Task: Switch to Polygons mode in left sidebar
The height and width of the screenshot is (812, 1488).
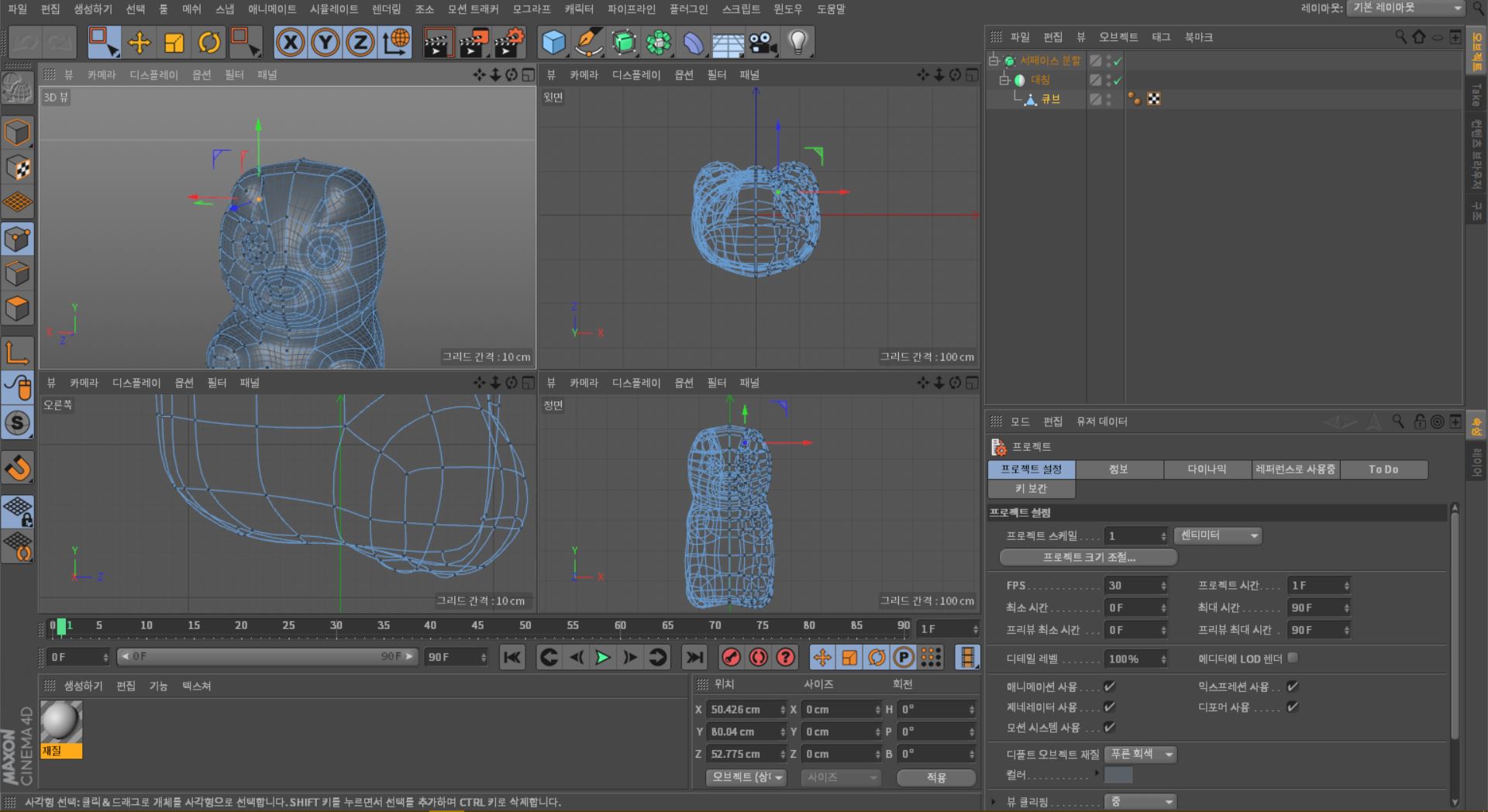Action: (17, 308)
